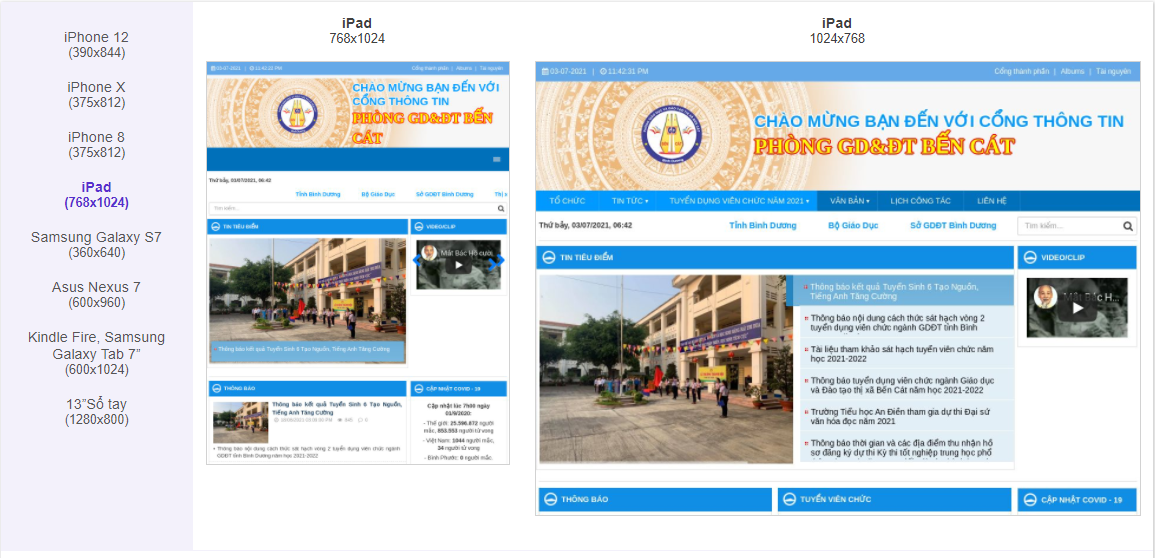Image resolution: width=1155 pixels, height=558 pixels.
Task: Choose Samsung Galaxy S7 from device list
Action: click(96, 244)
